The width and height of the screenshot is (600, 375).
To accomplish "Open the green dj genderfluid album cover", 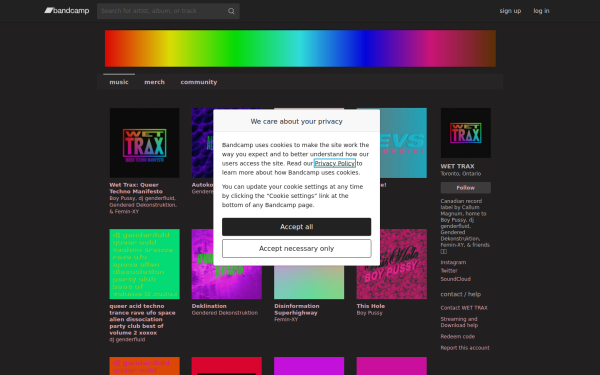I will tap(144, 264).
